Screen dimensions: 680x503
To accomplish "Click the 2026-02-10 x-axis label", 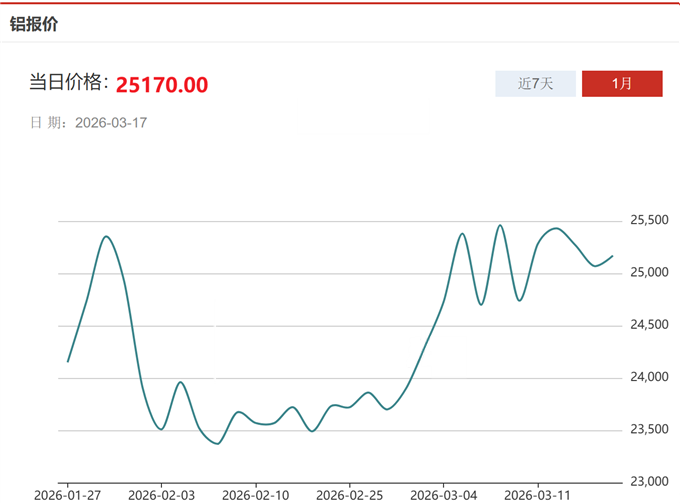I will pos(255,494).
